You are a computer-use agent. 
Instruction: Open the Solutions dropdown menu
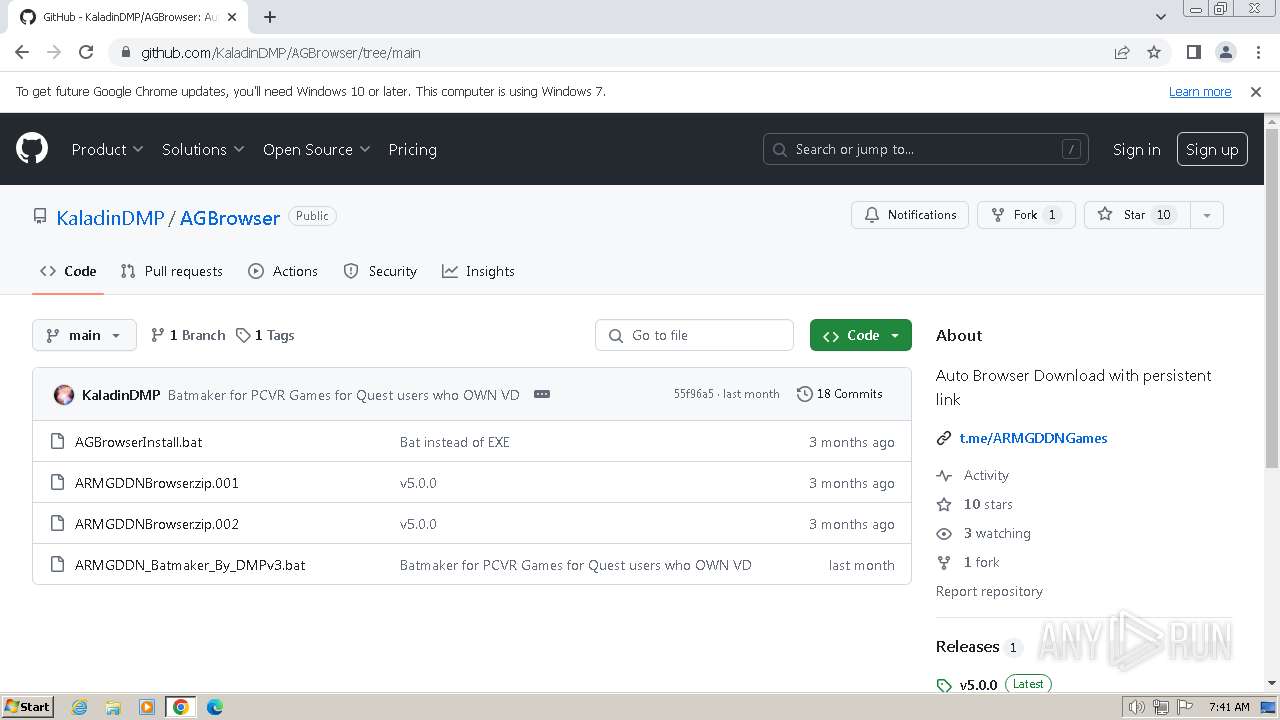[203, 149]
